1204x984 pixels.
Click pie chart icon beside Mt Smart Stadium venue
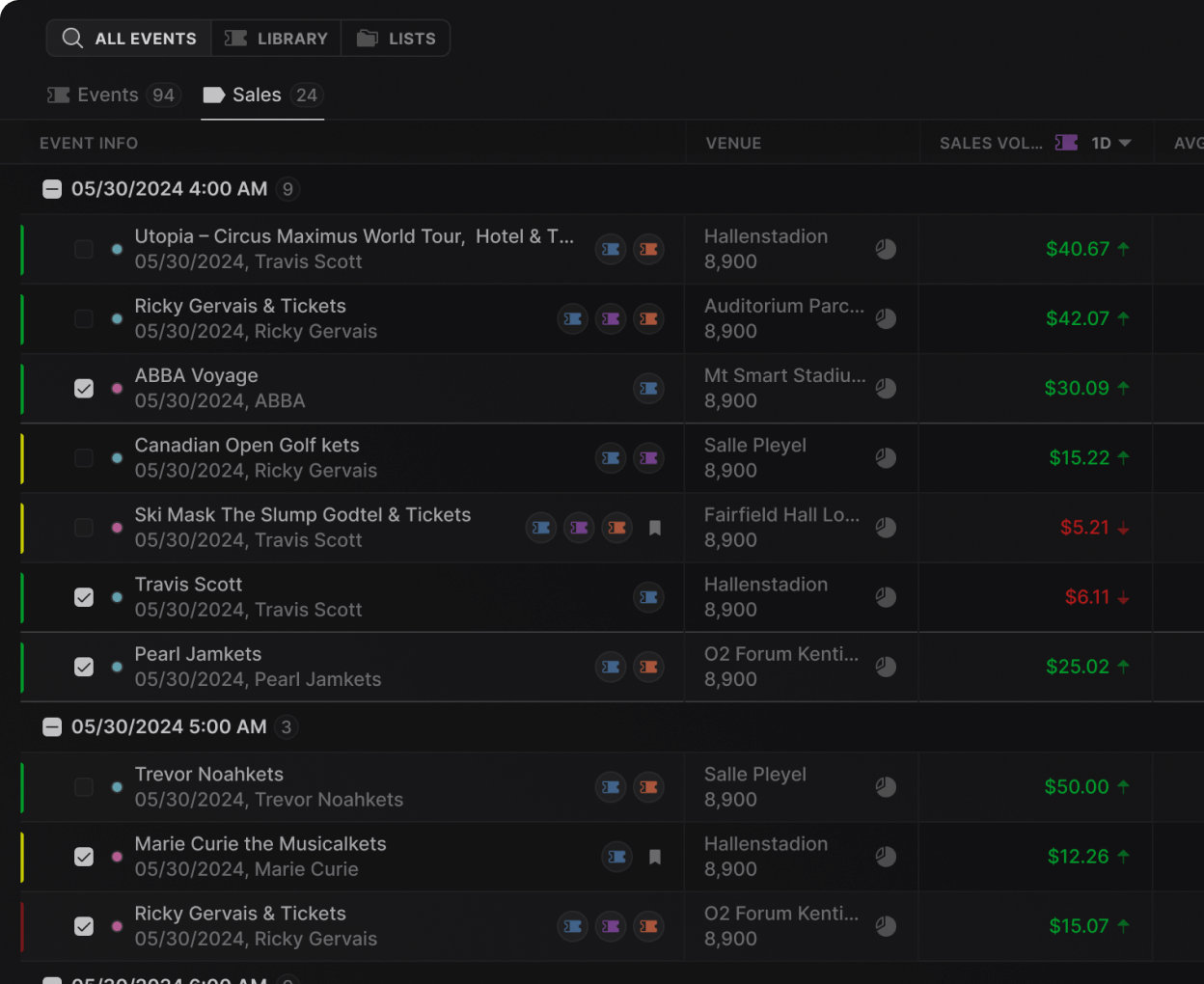pos(886,388)
